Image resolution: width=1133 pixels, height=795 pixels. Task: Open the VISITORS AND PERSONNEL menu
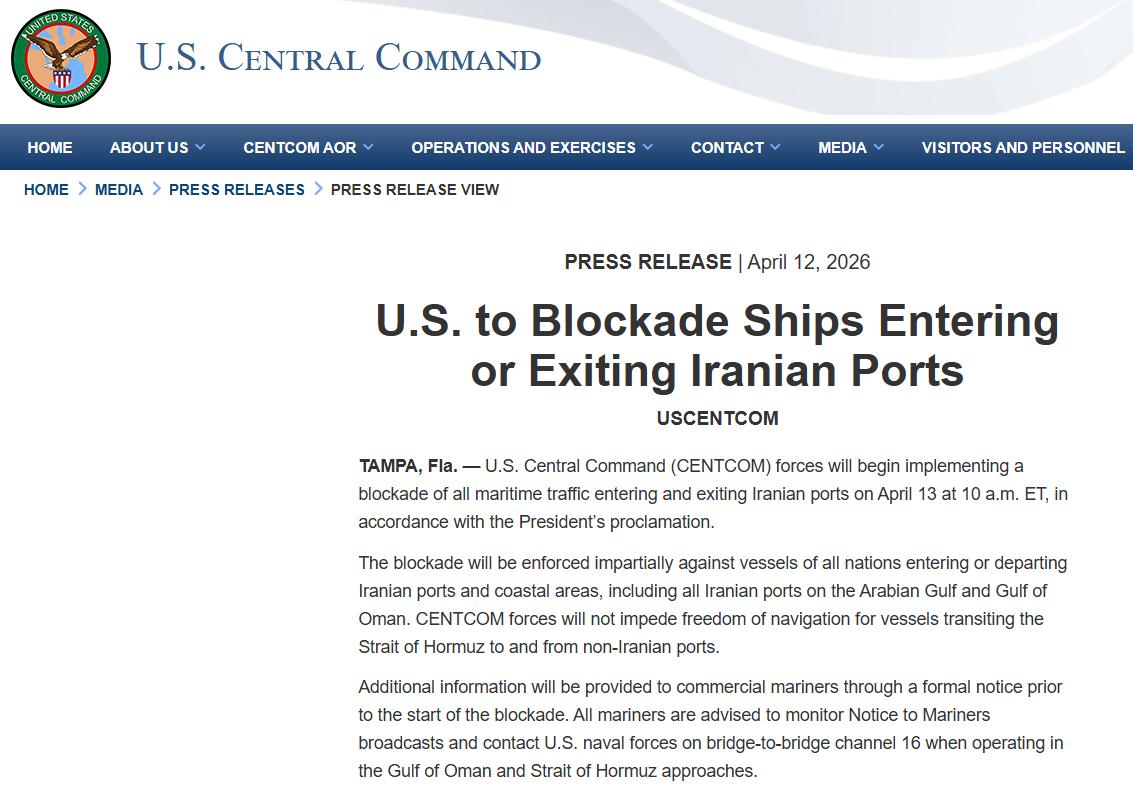(x=1022, y=148)
